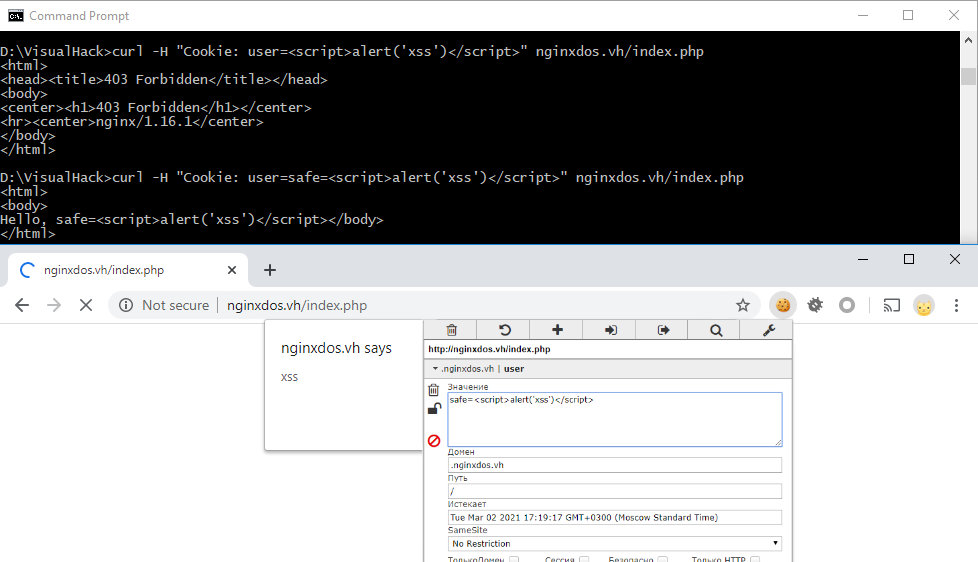This screenshot has width=978, height=562.
Task: Click the Not secure label
Action: click(175, 305)
